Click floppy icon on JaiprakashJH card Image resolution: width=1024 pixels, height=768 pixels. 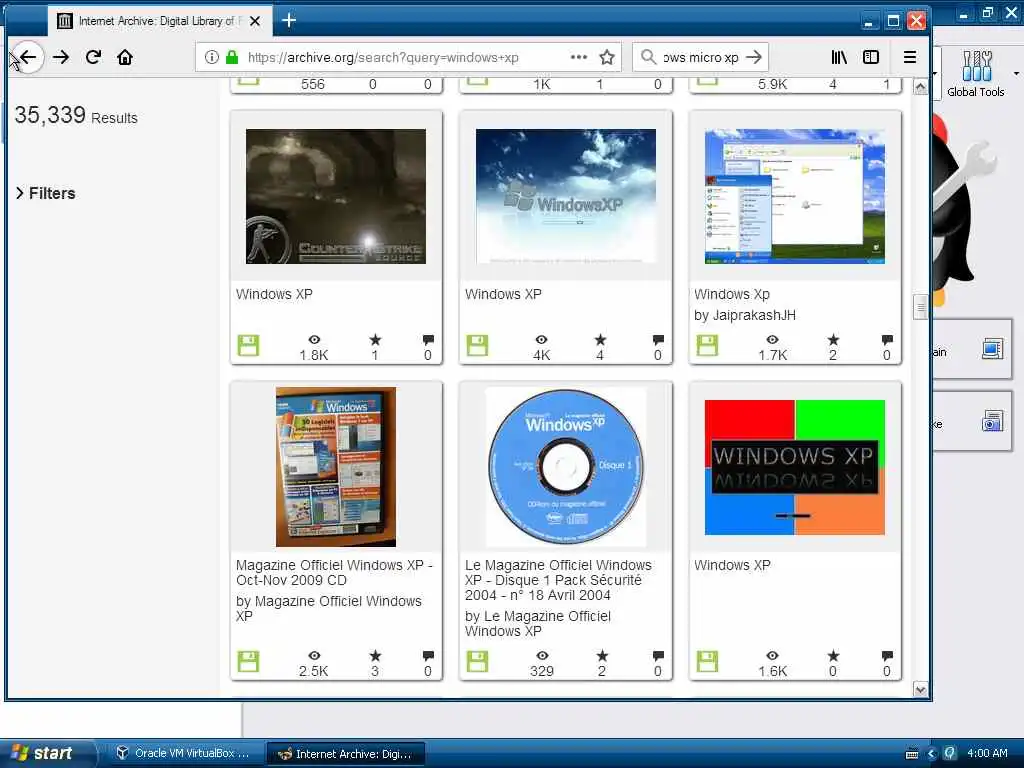click(x=707, y=345)
